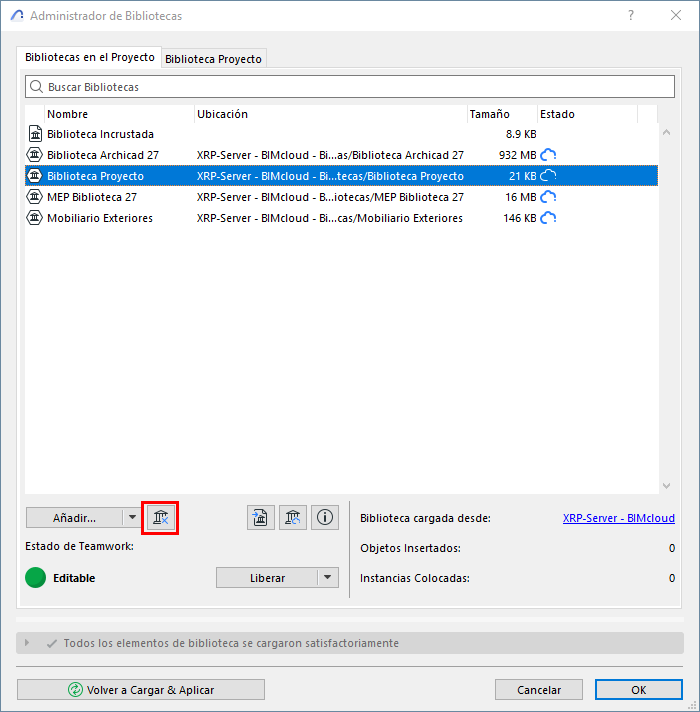Image resolution: width=700 pixels, height=712 pixels.
Task: Click location path ending Biblioteca Archicad 27
Action: point(330,155)
